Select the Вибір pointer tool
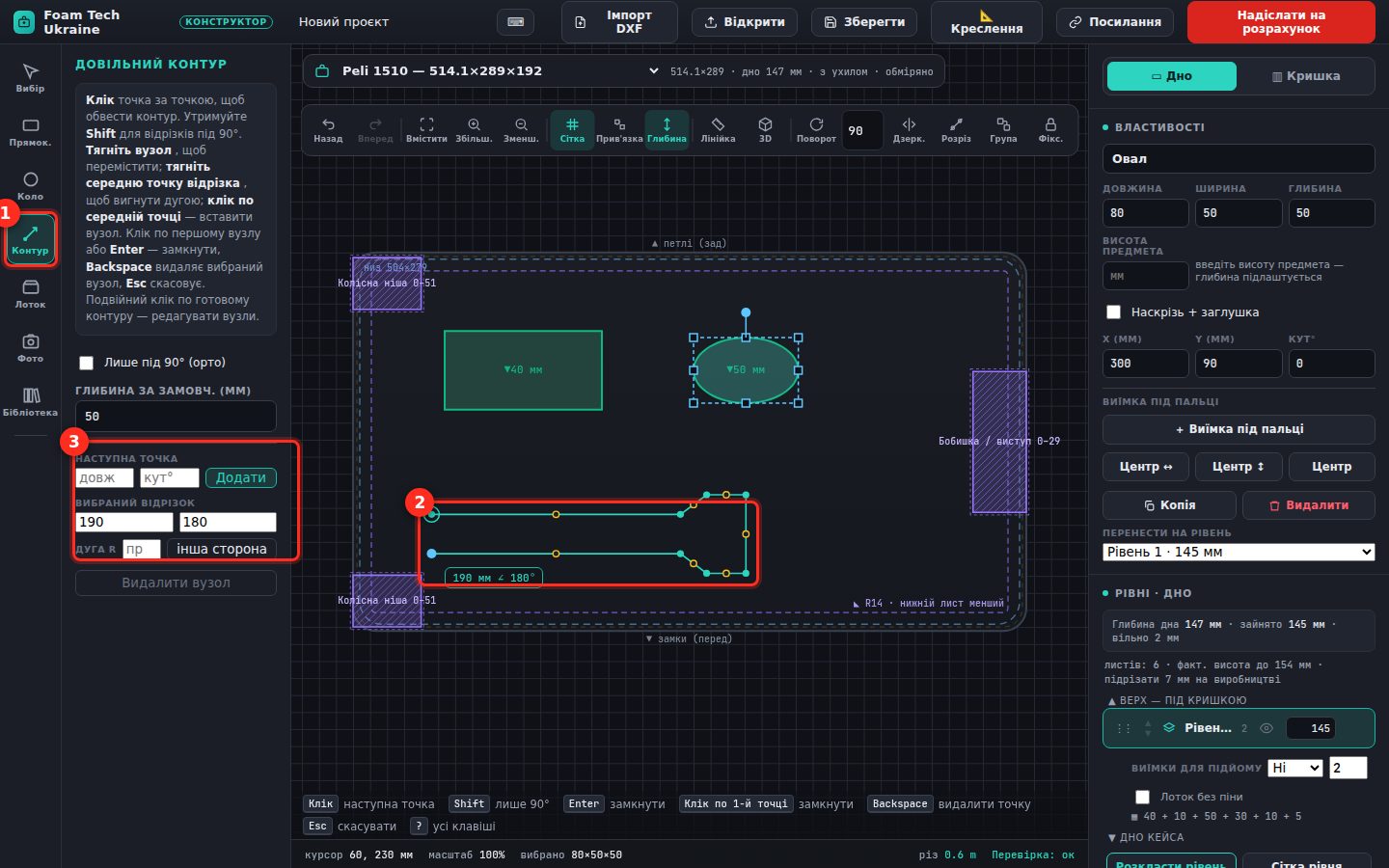The image size is (1389, 868). click(x=30, y=77)
